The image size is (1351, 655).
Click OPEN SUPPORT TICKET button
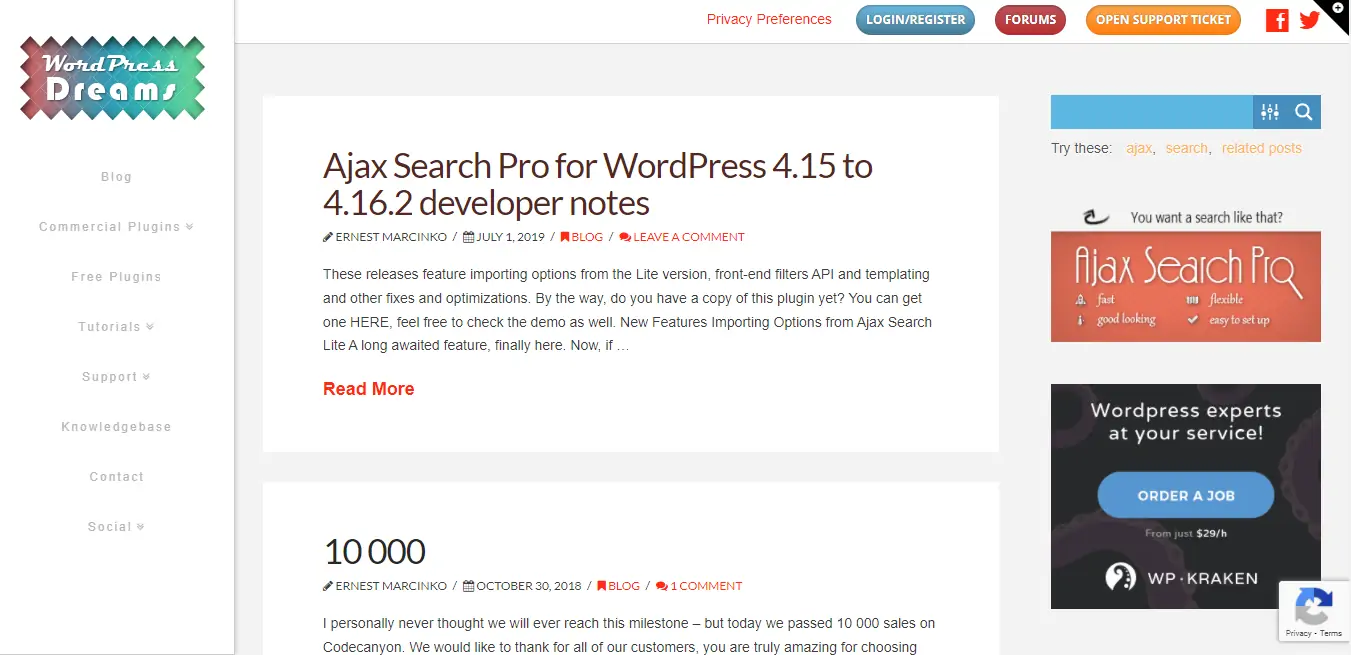(x=1163, y=20)
